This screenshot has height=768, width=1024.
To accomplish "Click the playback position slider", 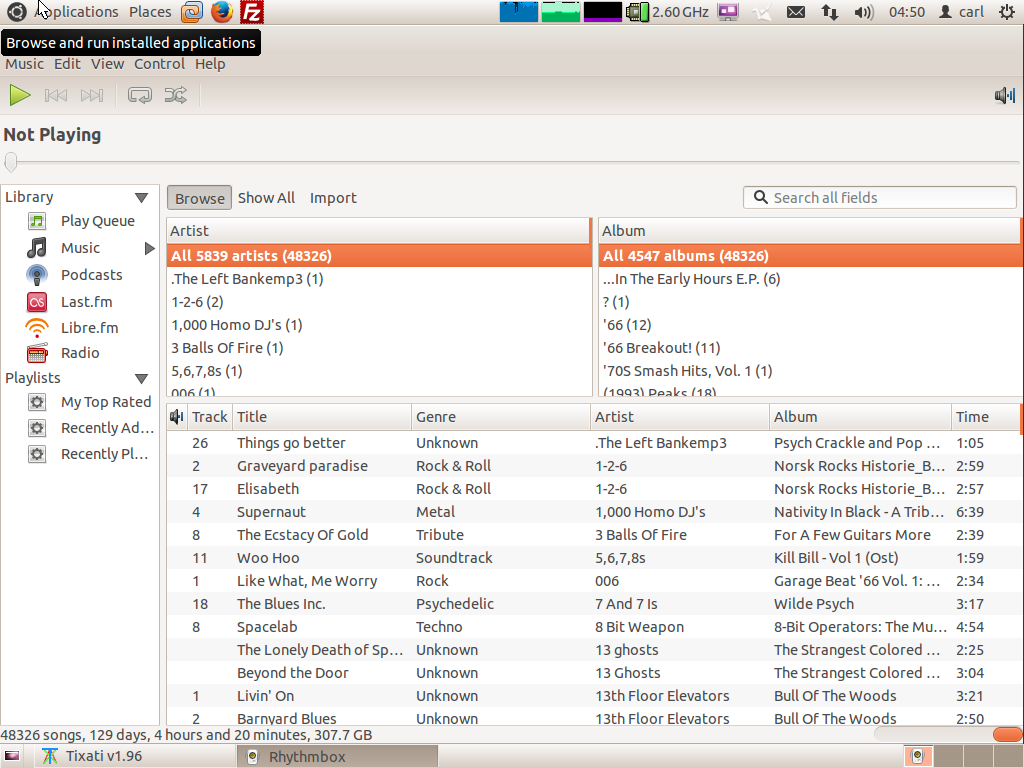I will coord(512,162).
